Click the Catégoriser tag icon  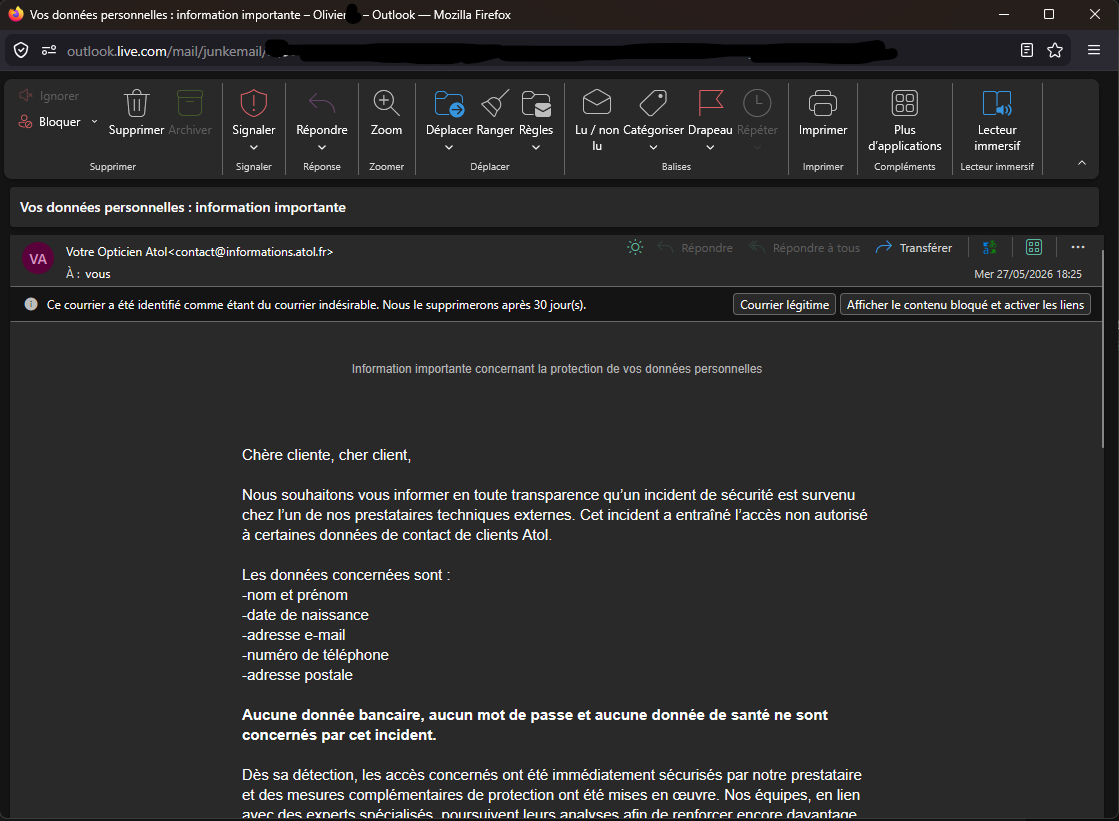[x=653, y=104]
